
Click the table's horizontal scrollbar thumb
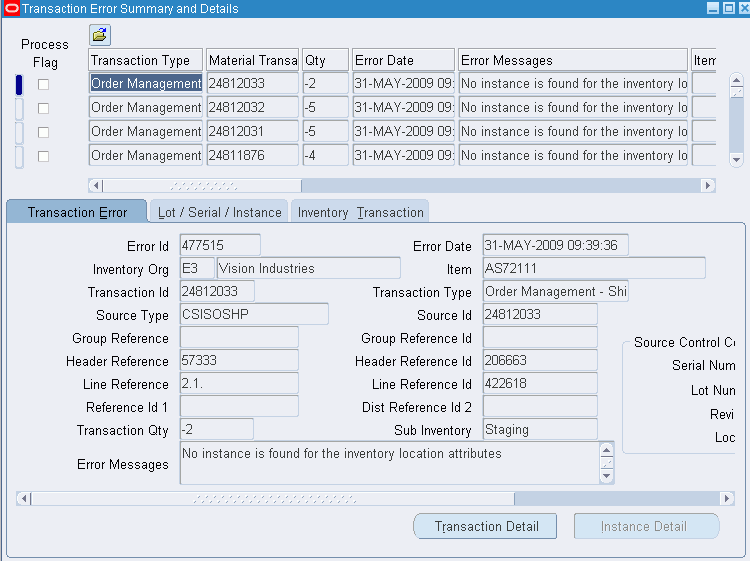[202, 185]
